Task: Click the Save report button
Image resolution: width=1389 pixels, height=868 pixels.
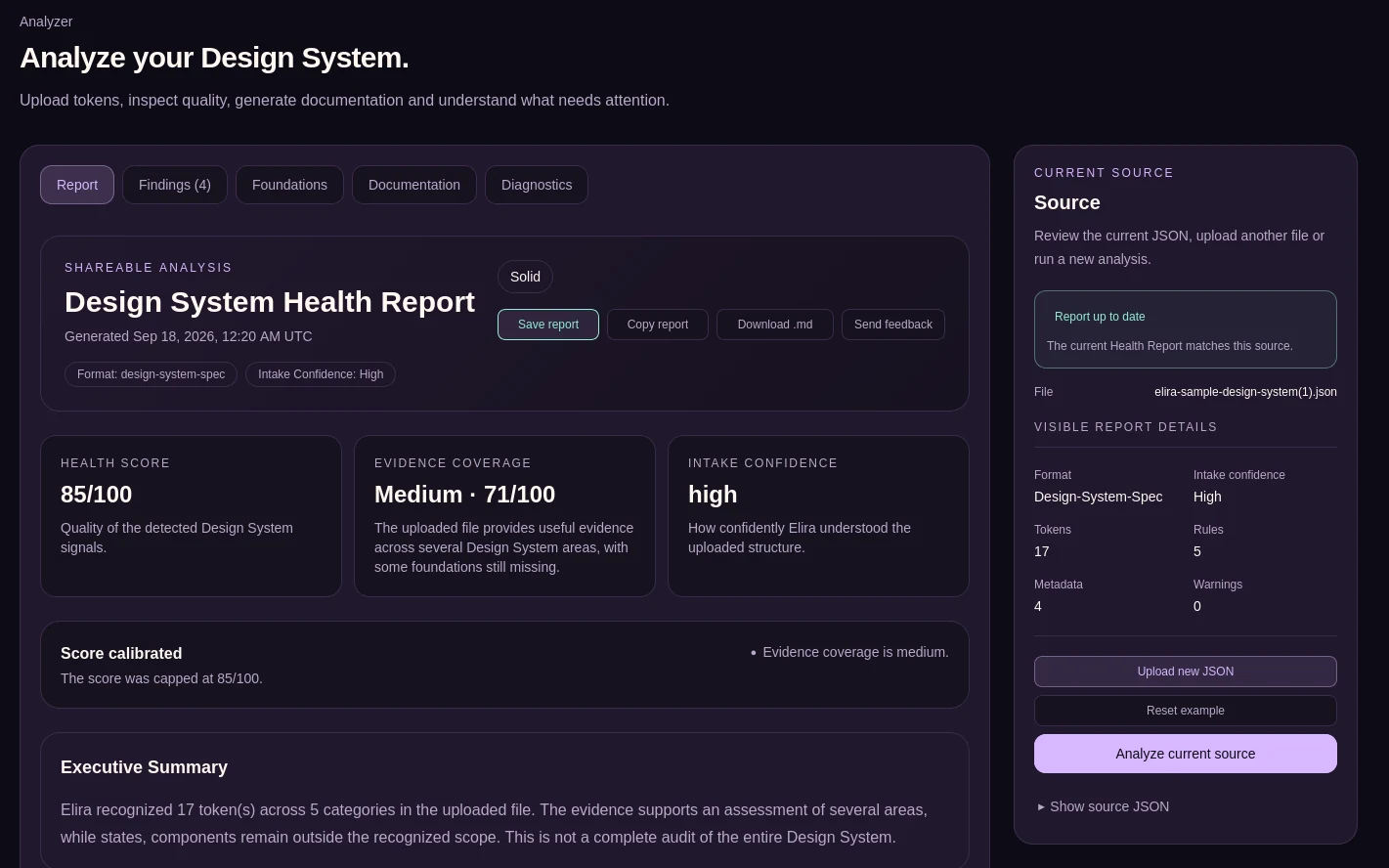Action: (548, 325)
